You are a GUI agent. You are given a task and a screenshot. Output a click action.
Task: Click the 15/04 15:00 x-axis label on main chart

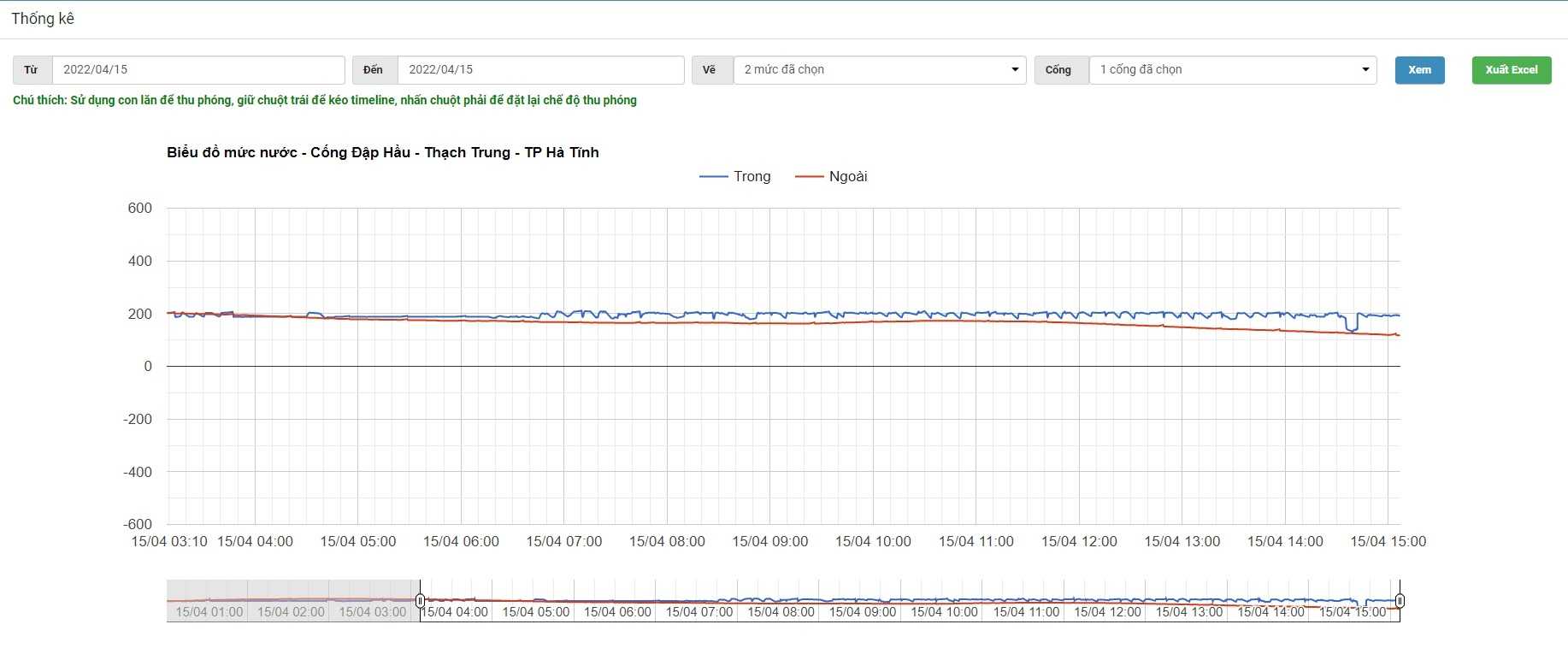pos(1388,541)
